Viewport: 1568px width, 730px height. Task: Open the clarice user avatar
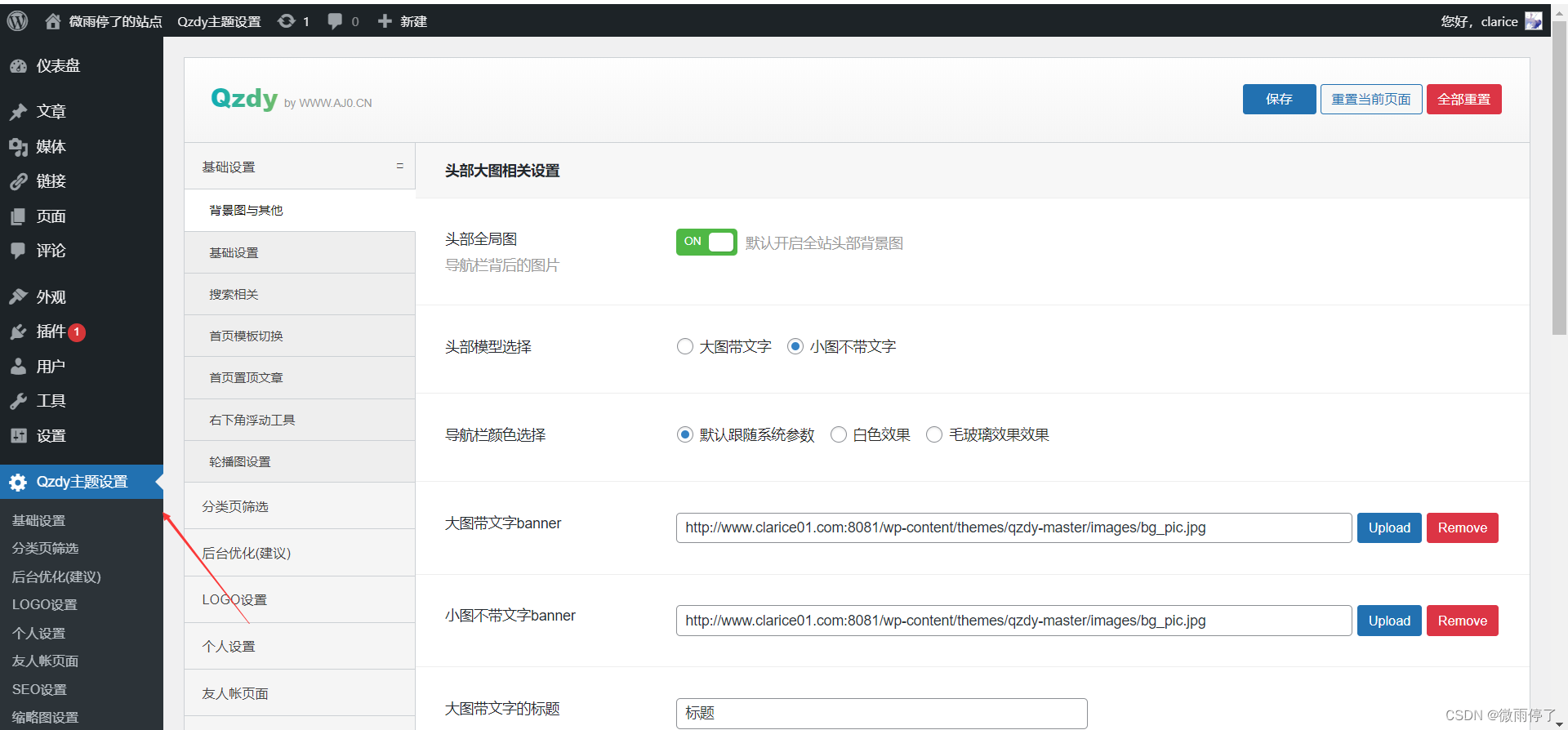point(1534,21)
